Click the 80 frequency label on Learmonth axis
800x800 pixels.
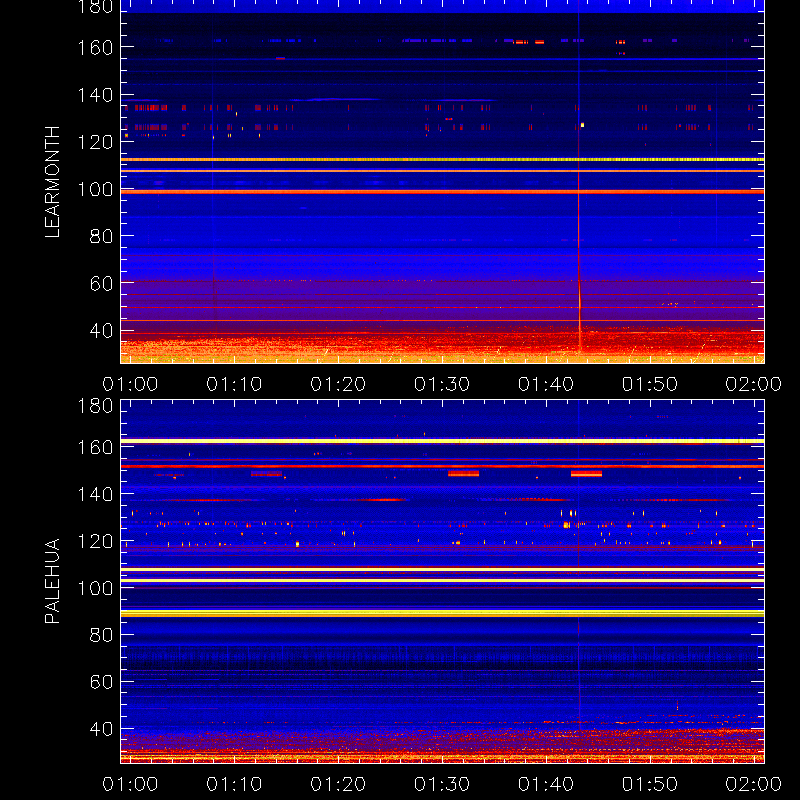tap(102, 236)
